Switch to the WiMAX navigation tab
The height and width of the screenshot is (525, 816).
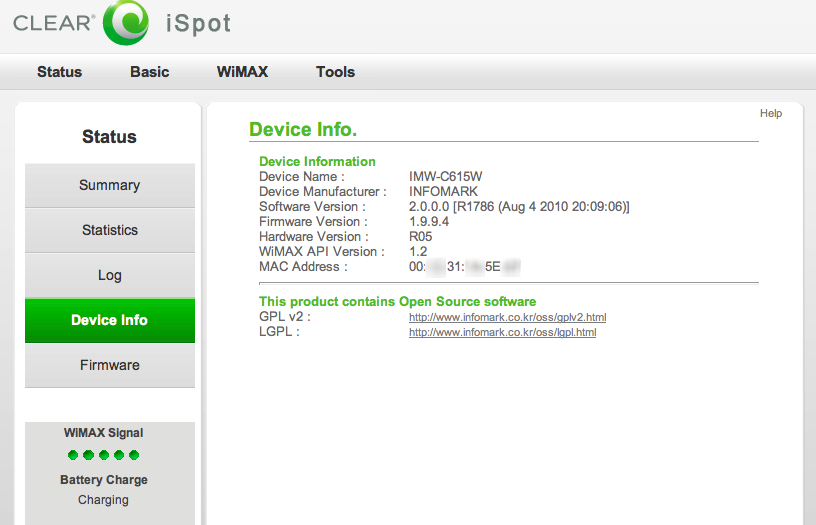click(243, 72)
